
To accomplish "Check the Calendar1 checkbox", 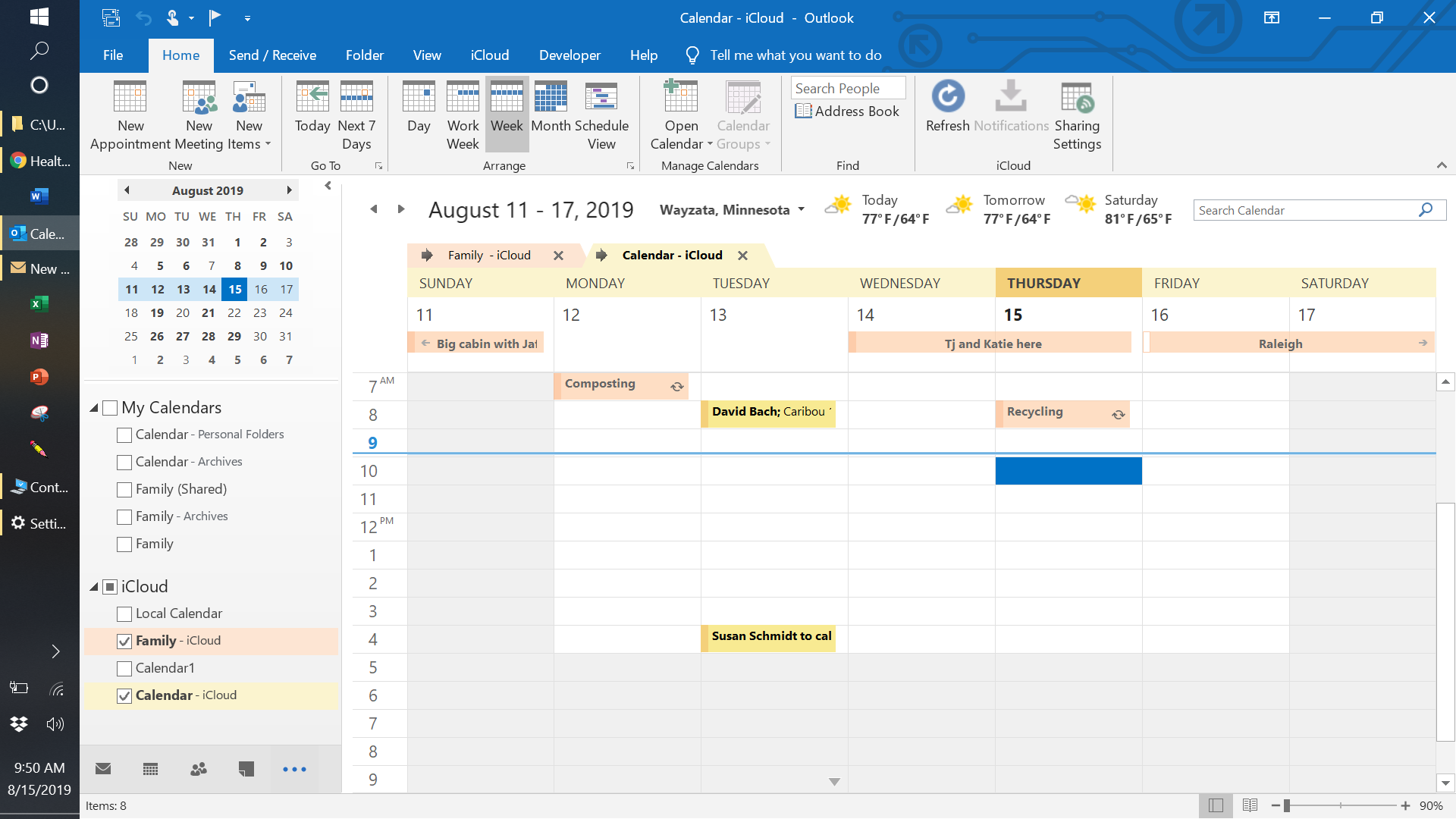I will click(x=124, y=669).
